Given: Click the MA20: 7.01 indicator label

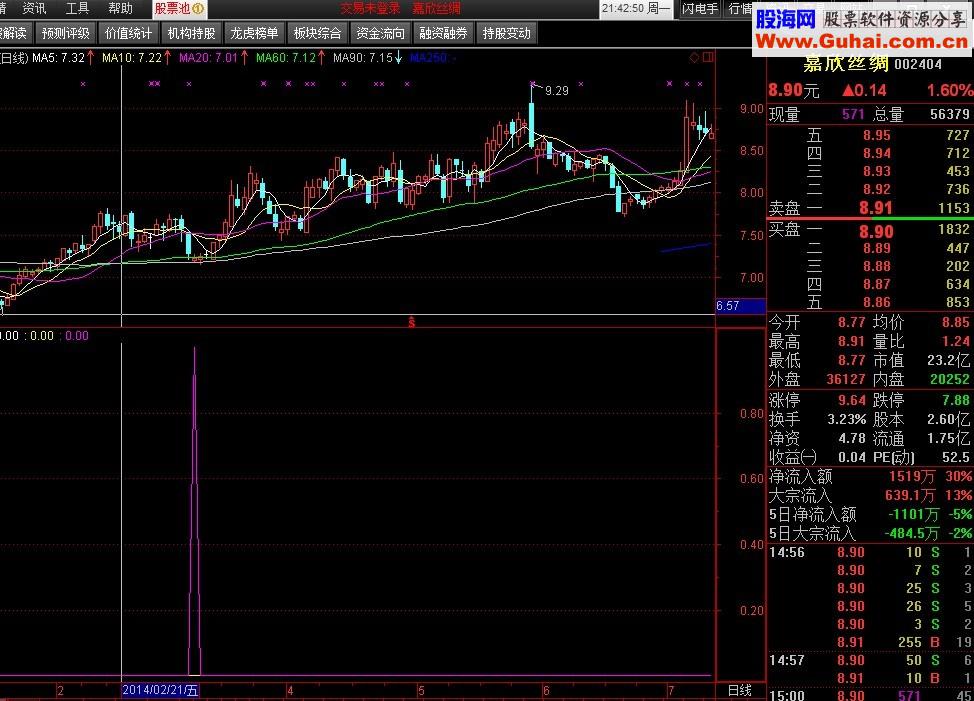Looking at the screenshot, I should [x=208, y=58].
